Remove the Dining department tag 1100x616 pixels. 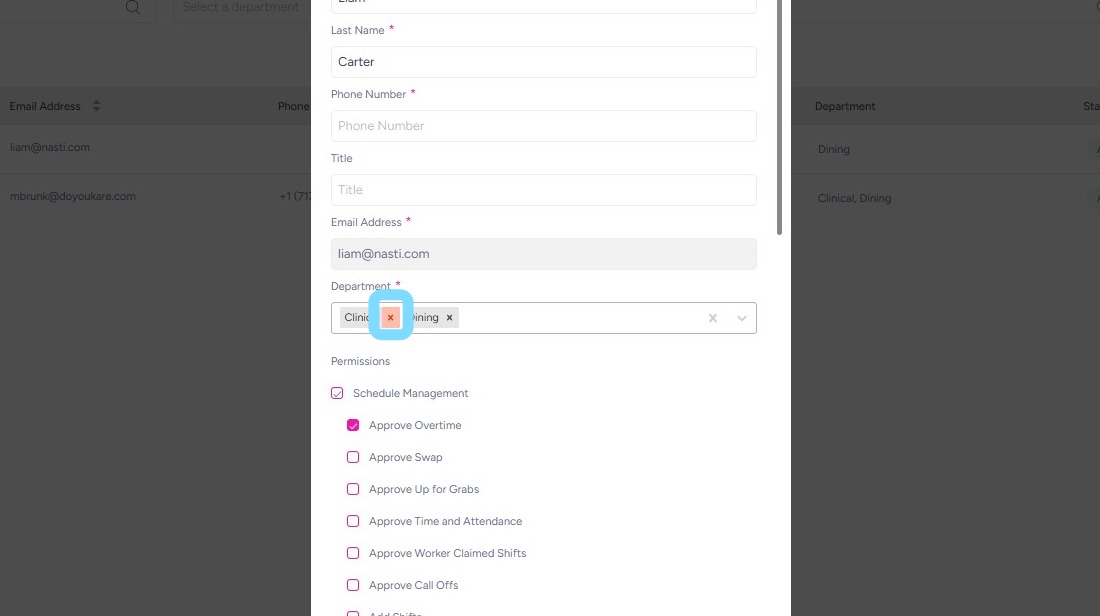pyautogui.click(x=450, y=318)
